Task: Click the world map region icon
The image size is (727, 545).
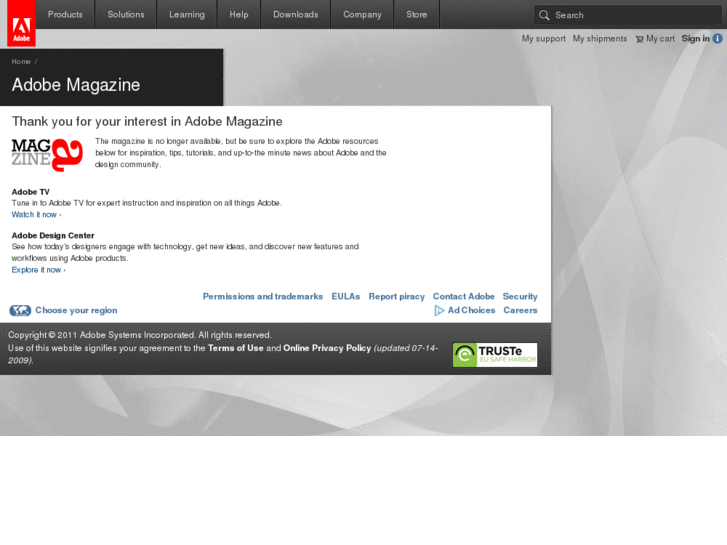Action: [x=20, y=310]
